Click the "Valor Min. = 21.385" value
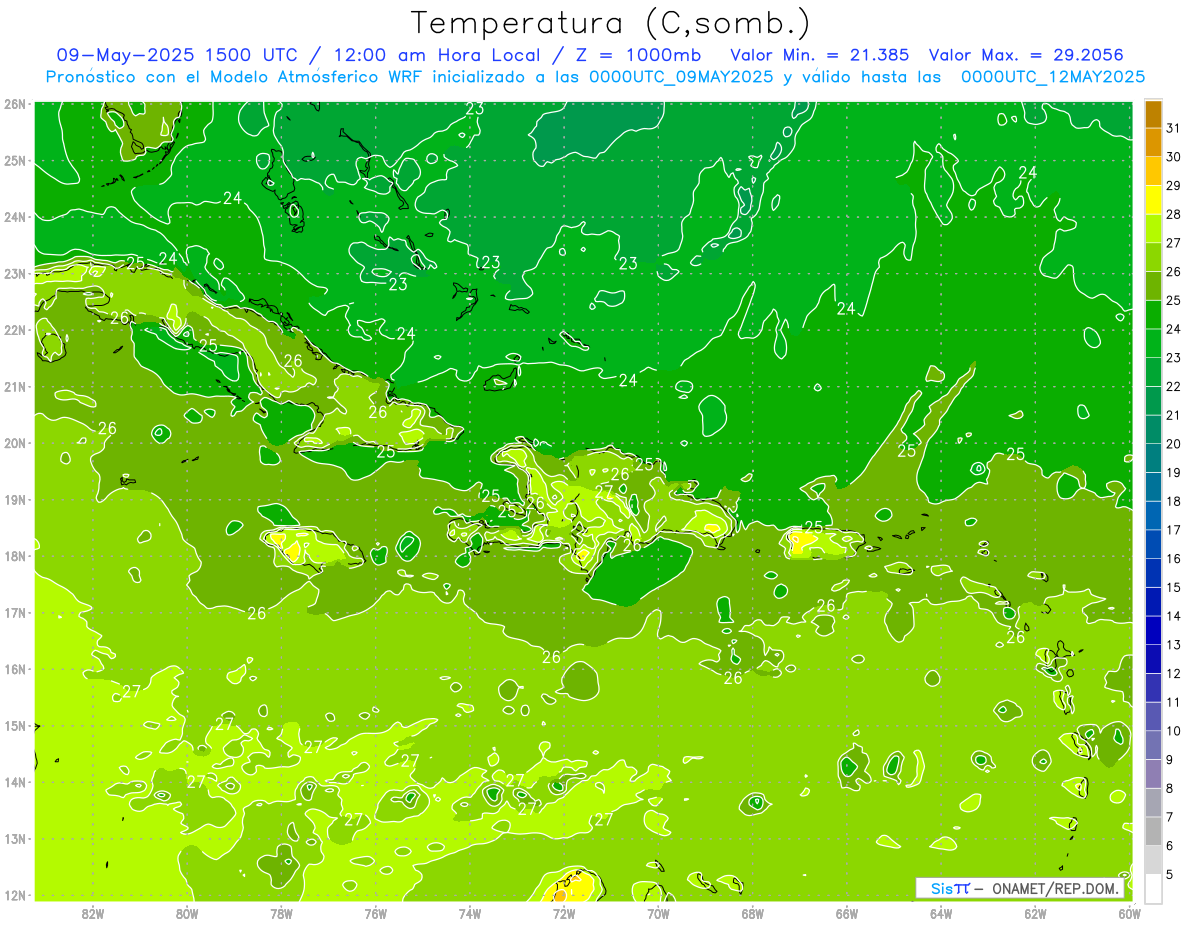Viewport: 1200px width, 927px height. pyautogui.click(x=820, y=55)
